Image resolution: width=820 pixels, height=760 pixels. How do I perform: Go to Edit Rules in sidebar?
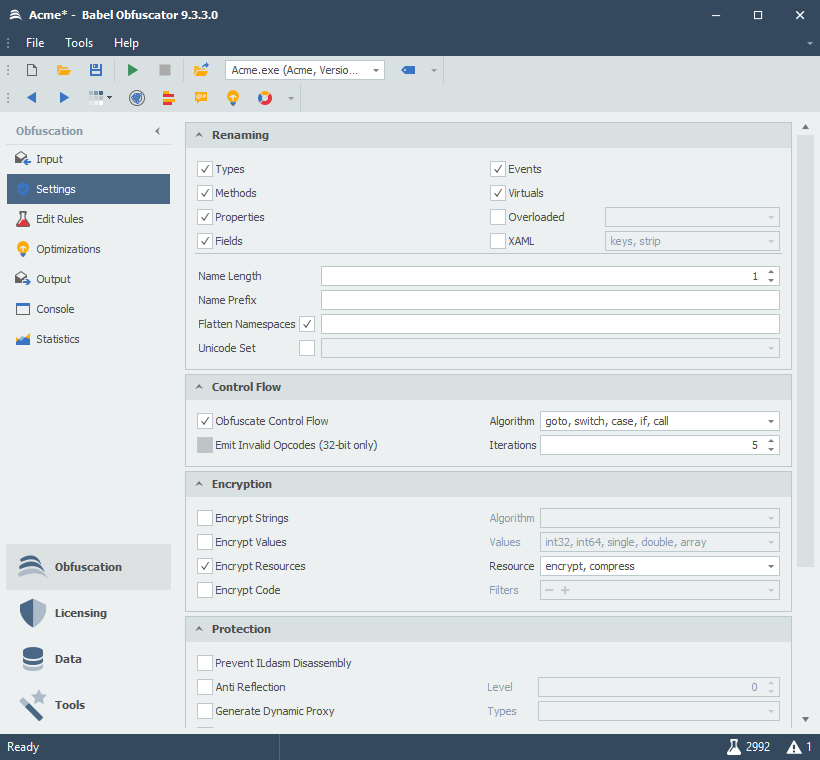point(59,219)
